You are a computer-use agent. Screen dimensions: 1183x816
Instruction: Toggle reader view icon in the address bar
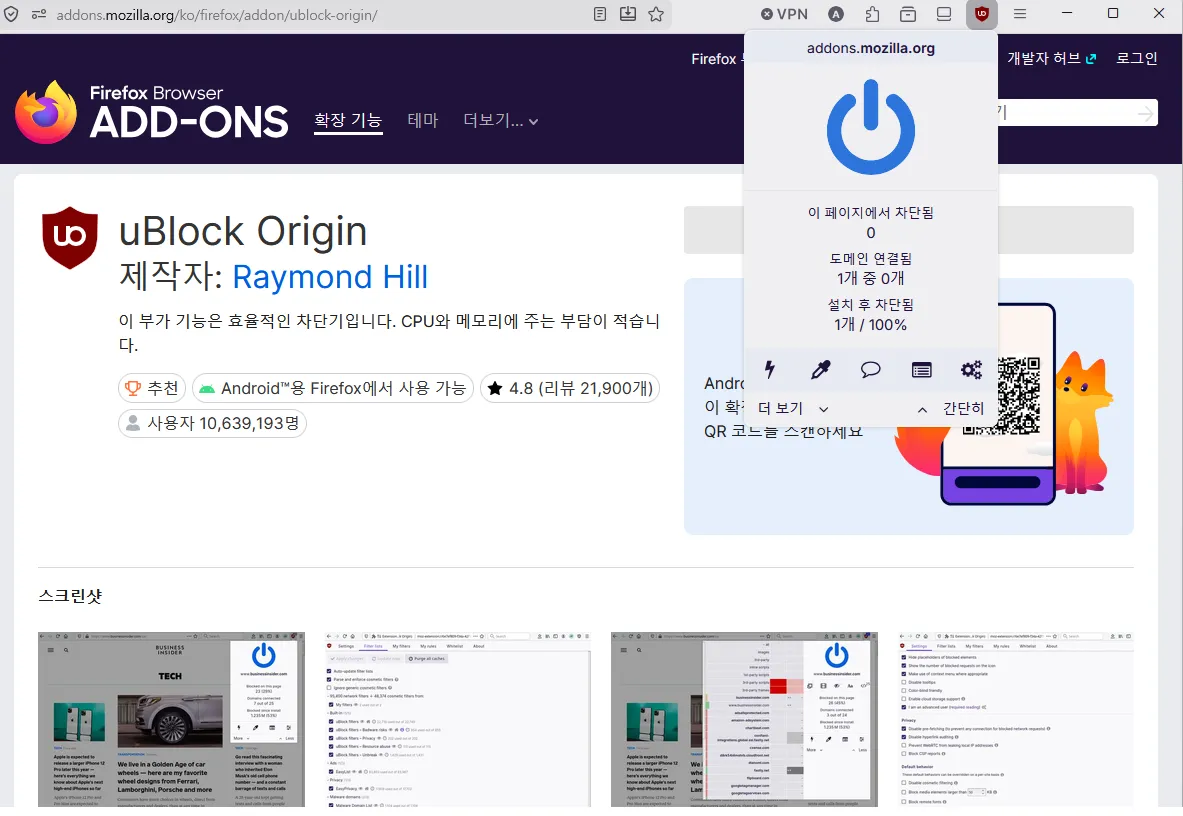600,14
